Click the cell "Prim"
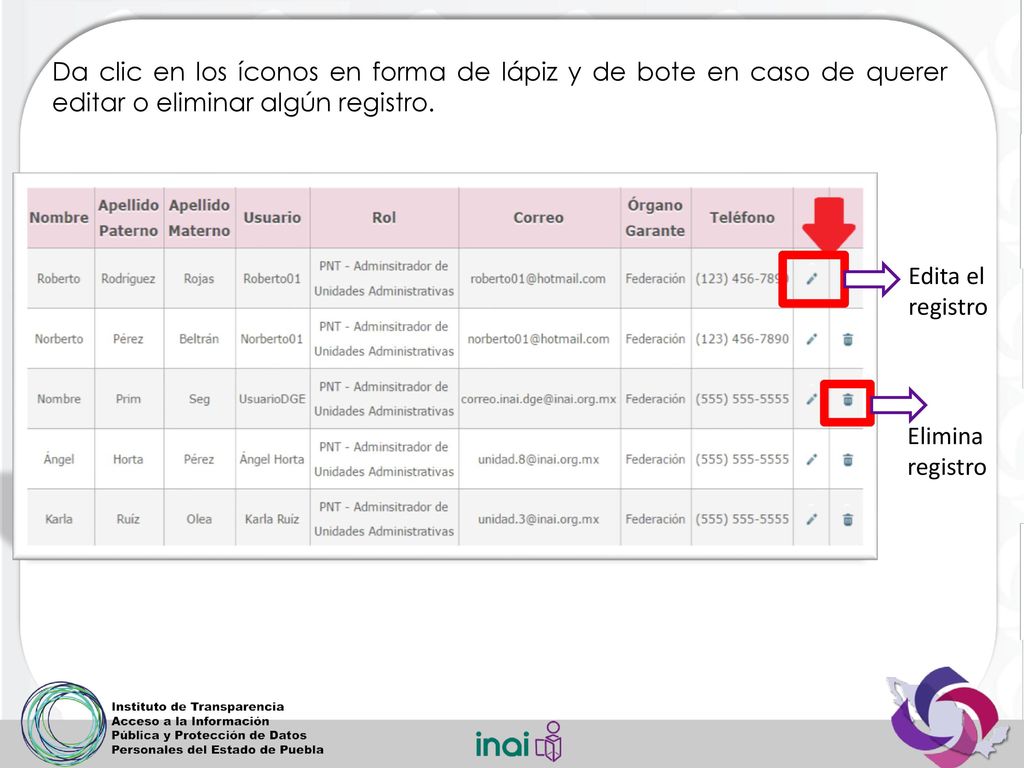The width and height of the screenshot is (1024, 768). tap(128, 399)
